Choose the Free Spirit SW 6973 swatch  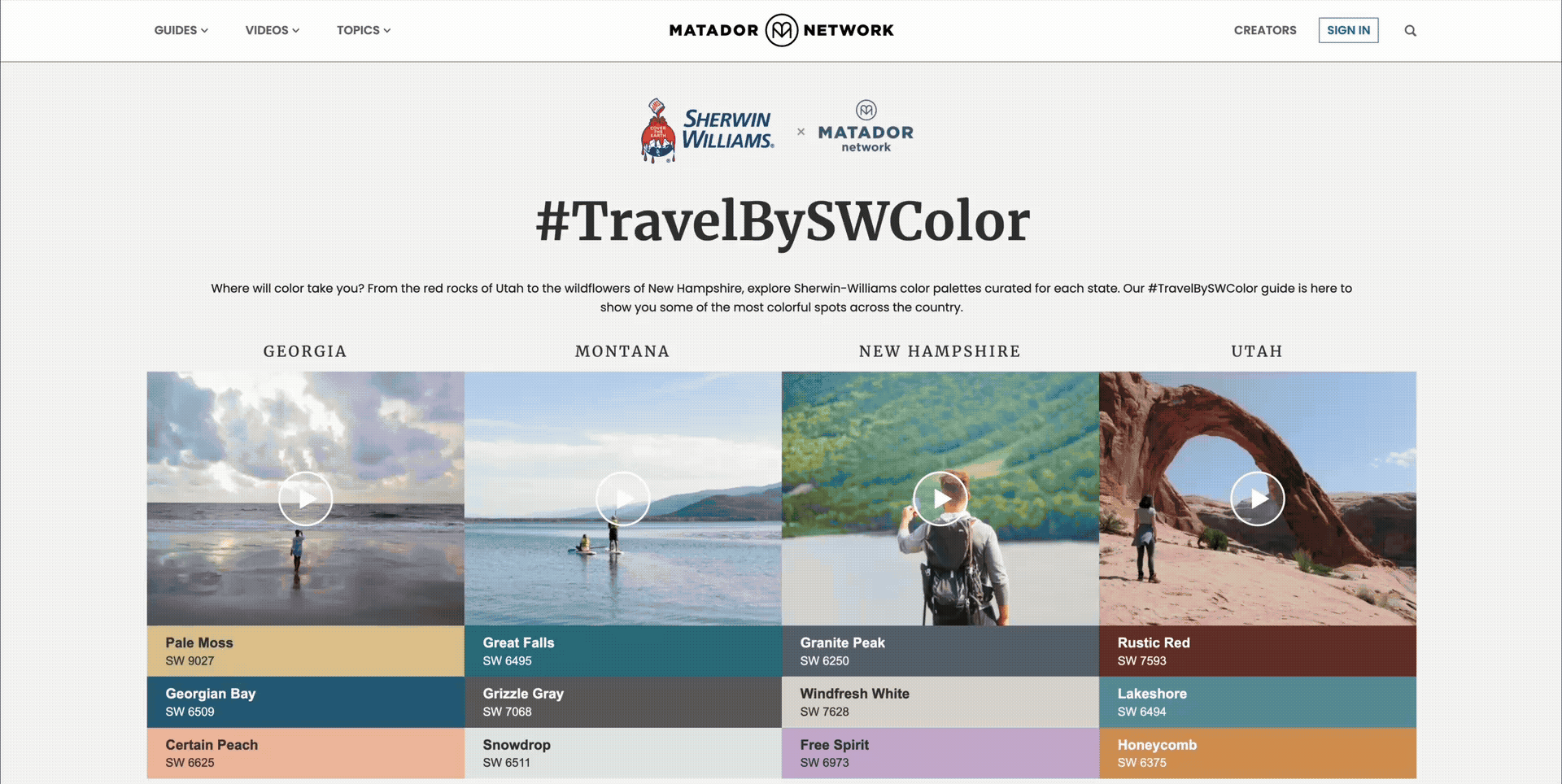click(940, 753)
